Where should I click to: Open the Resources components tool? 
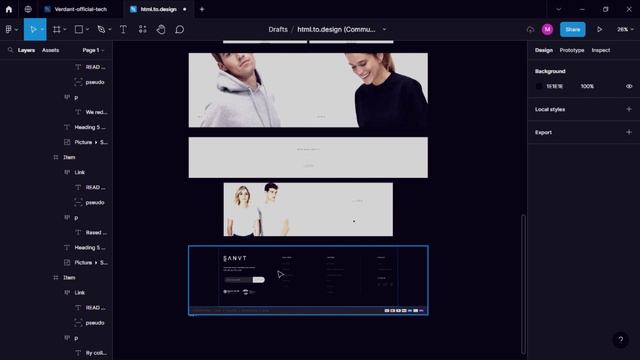[142, 29]
